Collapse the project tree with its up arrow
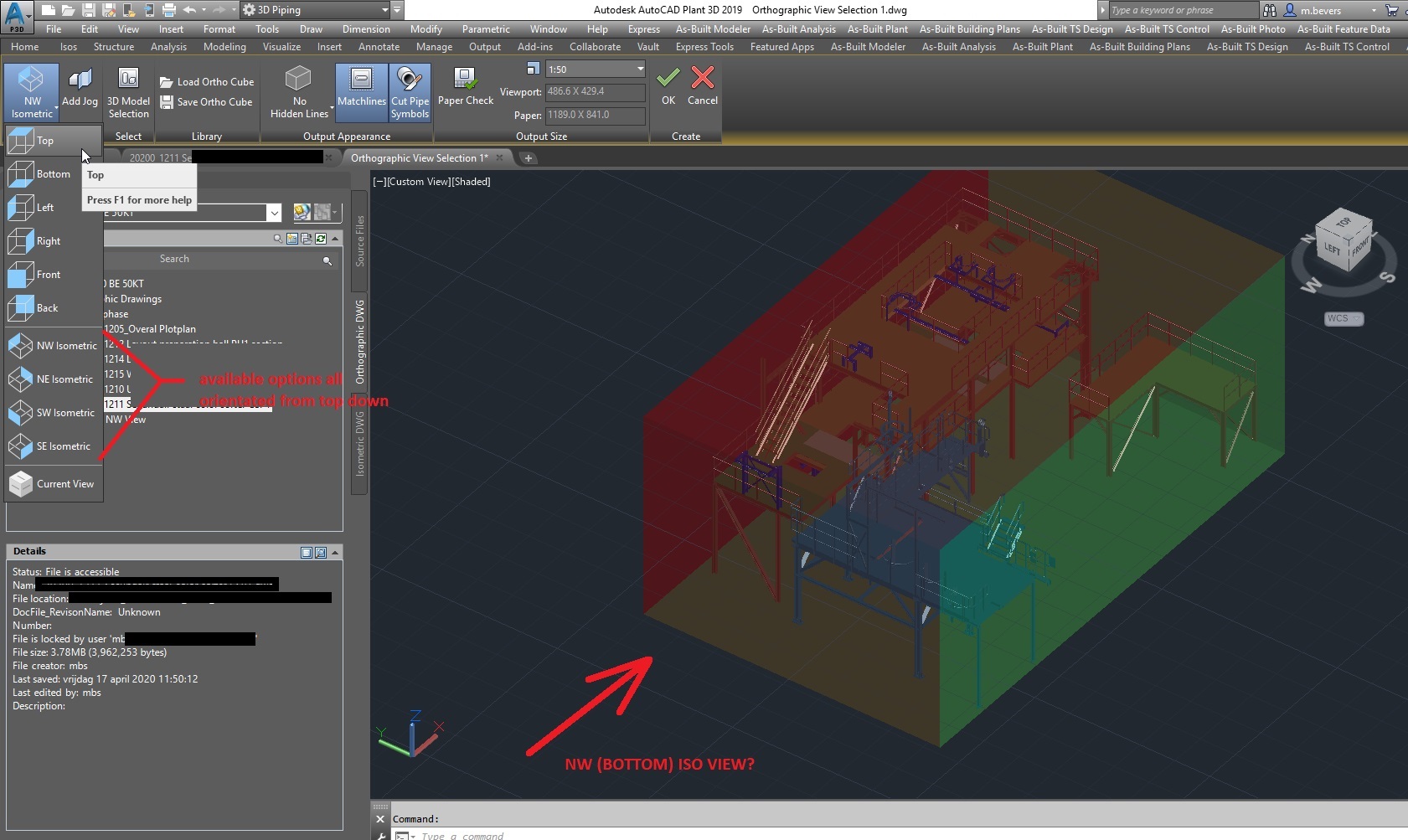This screenshot has width=1408, height=840. pyautogui.click(x=334, y=238)
